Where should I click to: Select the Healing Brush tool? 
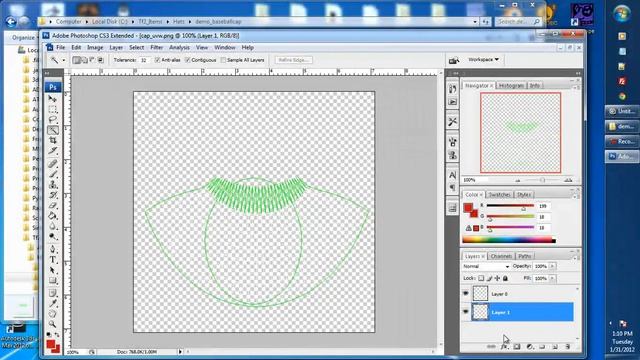(x=53, y=164)
